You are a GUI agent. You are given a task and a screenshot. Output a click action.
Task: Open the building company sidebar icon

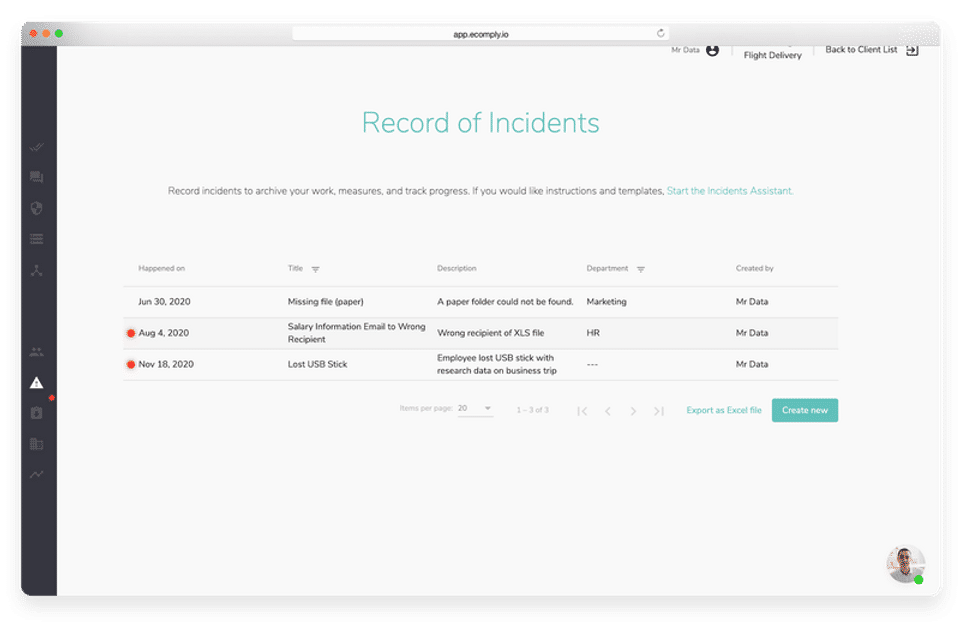click(37, 444)
